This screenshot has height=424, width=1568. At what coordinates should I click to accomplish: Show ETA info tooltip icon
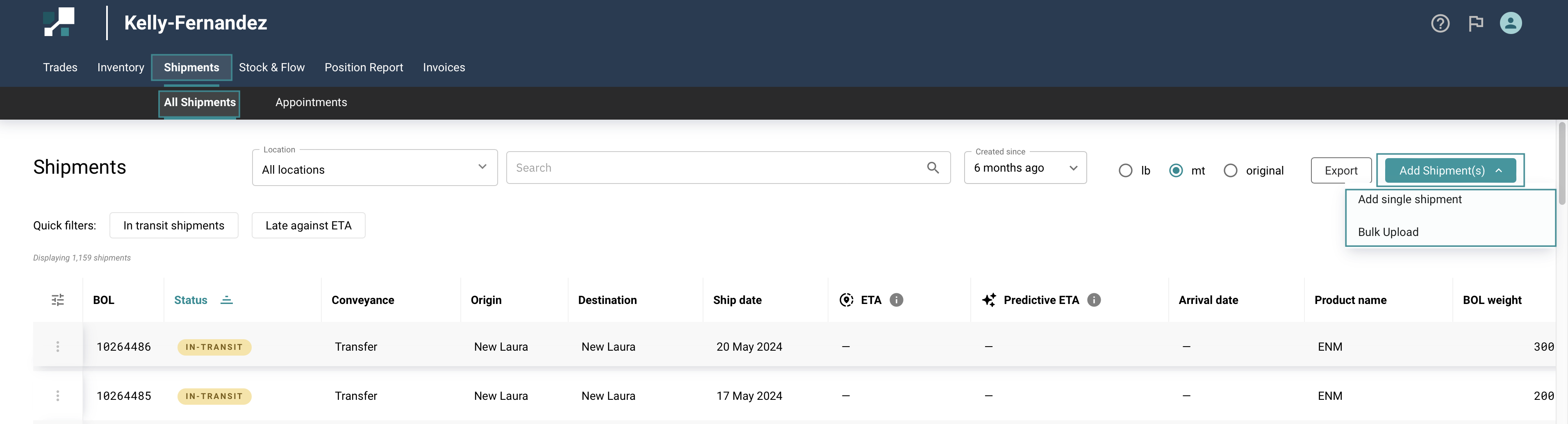click(896, 300)
